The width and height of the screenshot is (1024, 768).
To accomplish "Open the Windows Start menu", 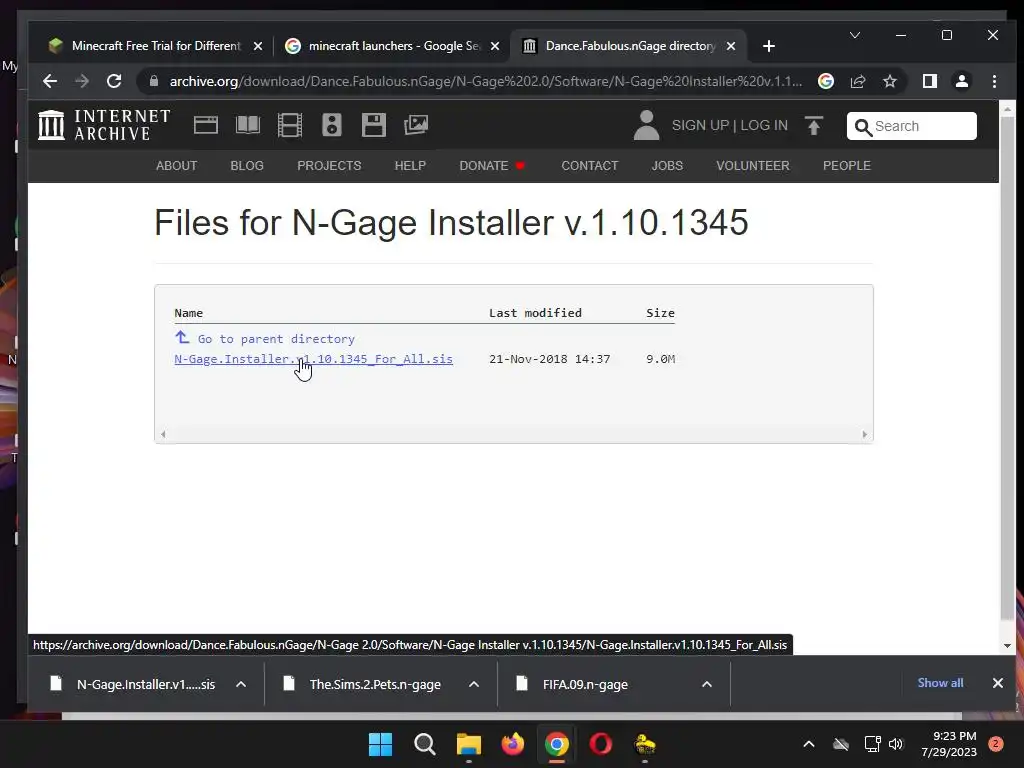I will [x=381, y=744].
